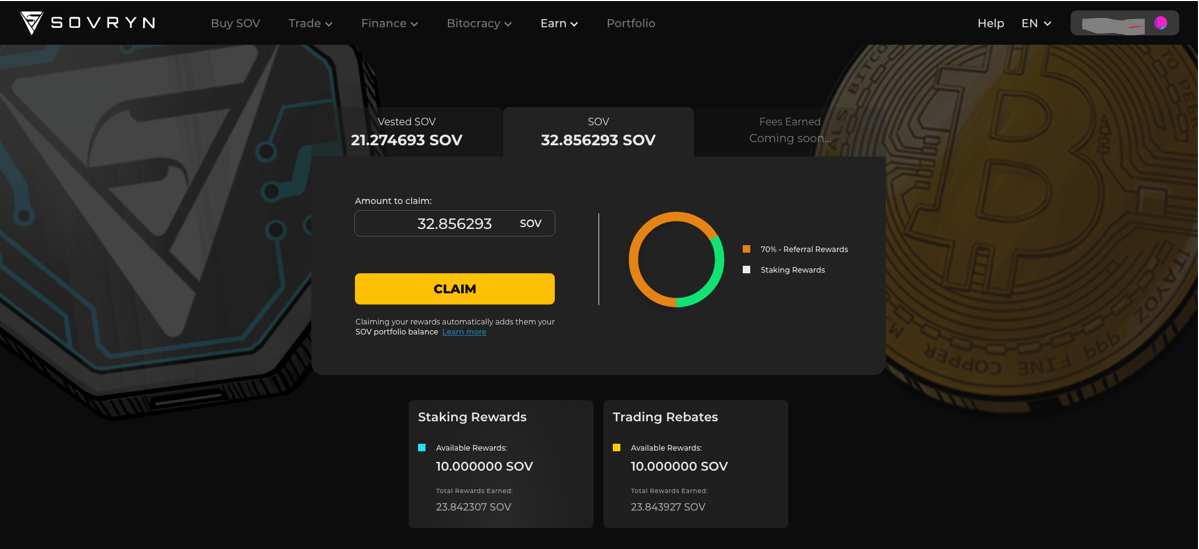Expand the Finance dropdown menu
The width and height of the screenshot is (1199, 549).
click(x=390, y=24)
